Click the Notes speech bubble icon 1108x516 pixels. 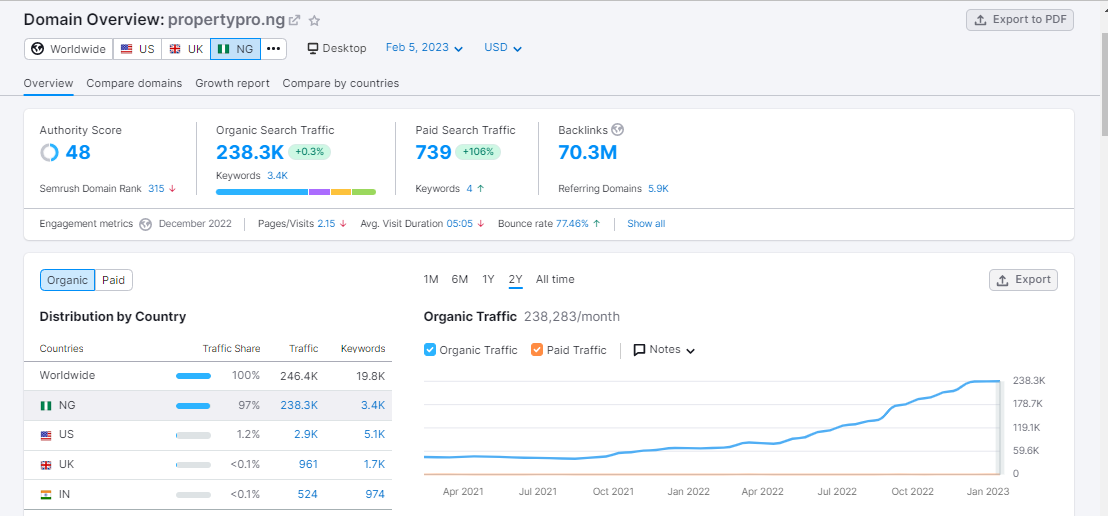[640, 350]
